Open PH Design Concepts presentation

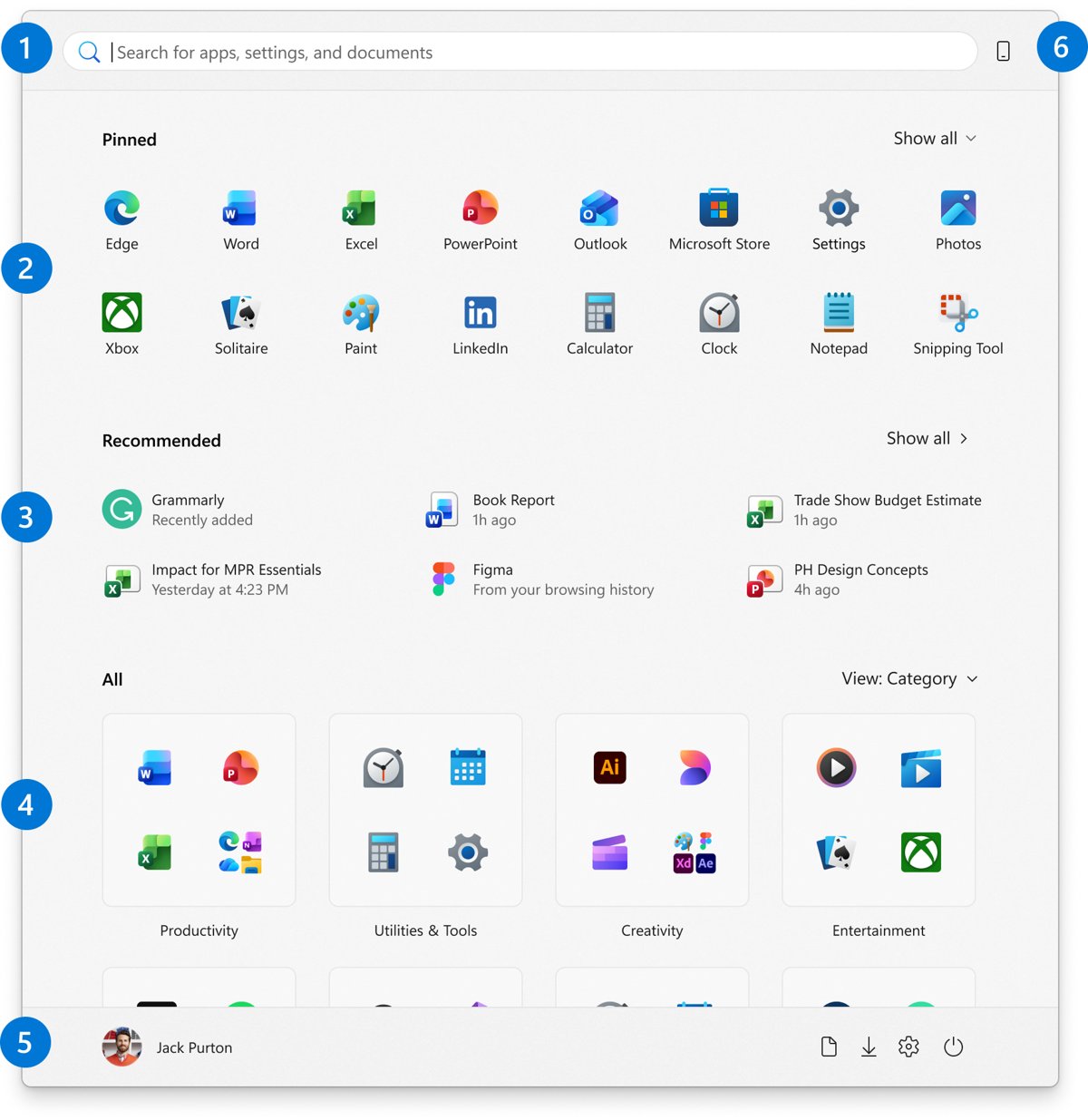pyautogui.click(x=838, y=579)
